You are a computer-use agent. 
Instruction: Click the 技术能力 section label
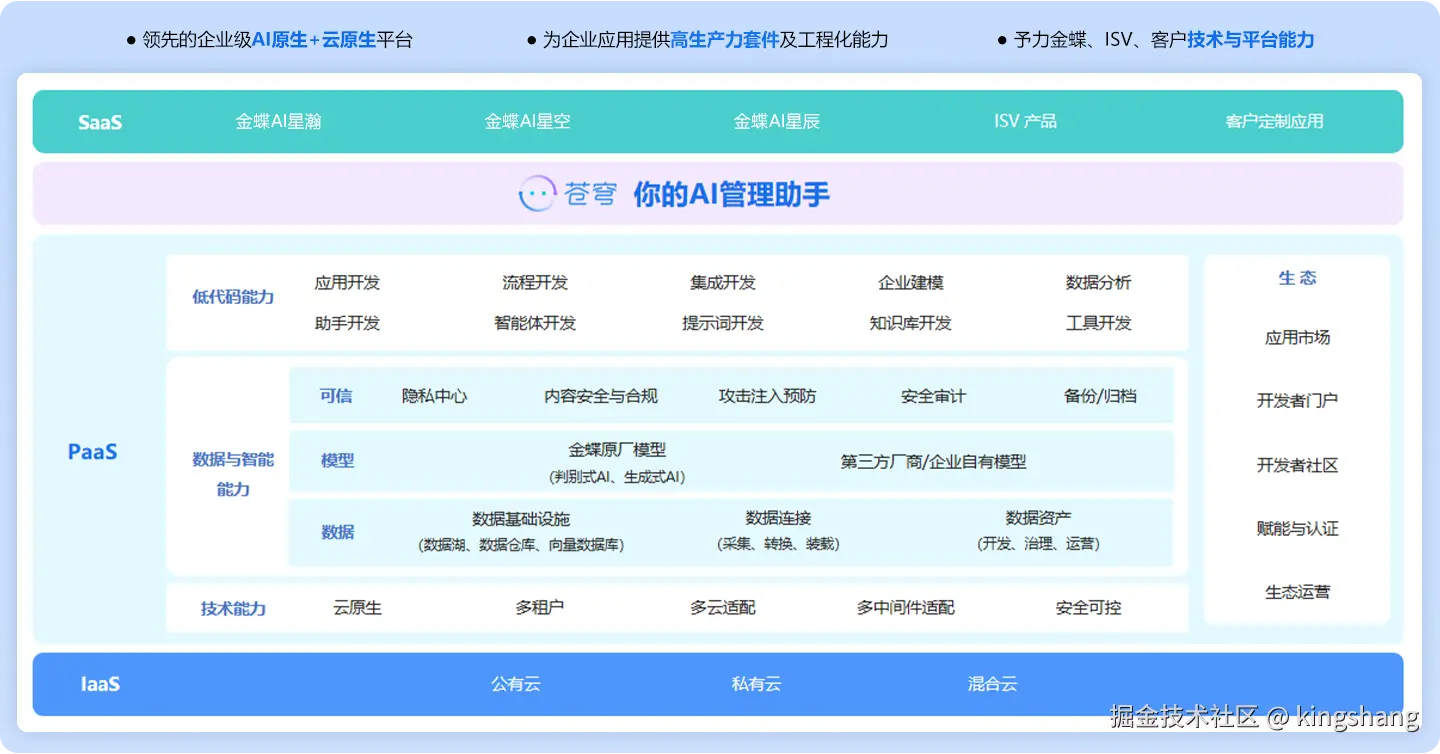(233, 609)
